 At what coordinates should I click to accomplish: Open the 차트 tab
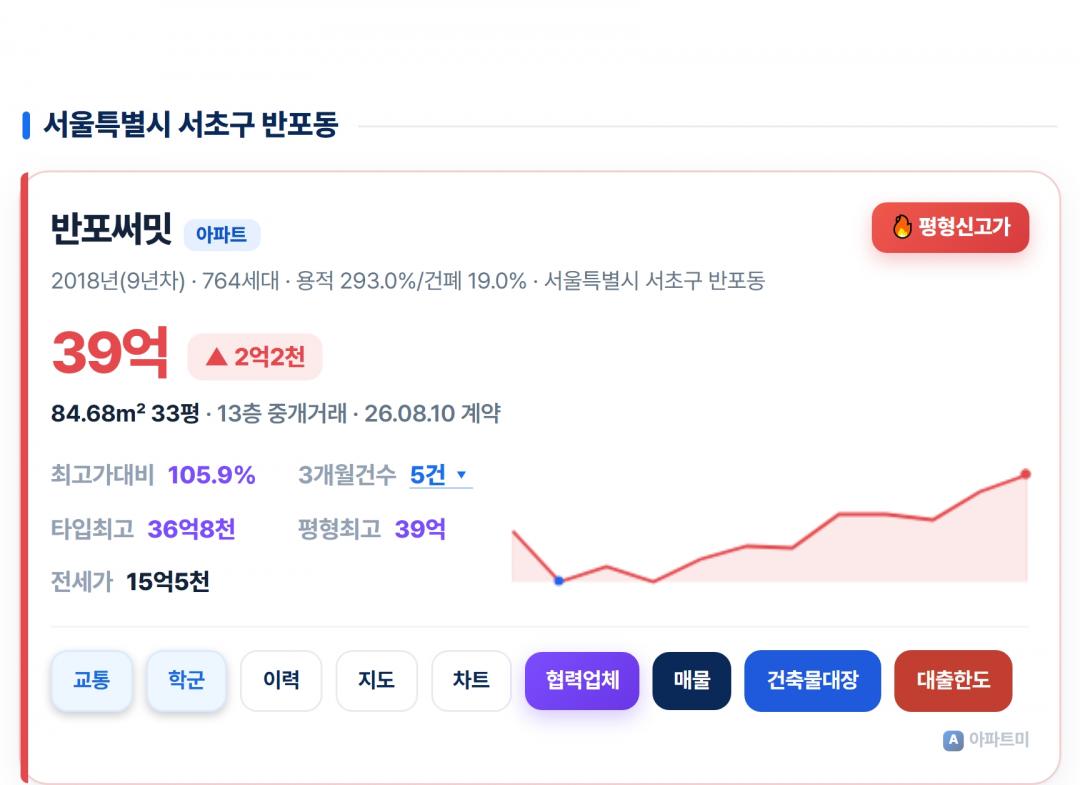coord(471,680)
